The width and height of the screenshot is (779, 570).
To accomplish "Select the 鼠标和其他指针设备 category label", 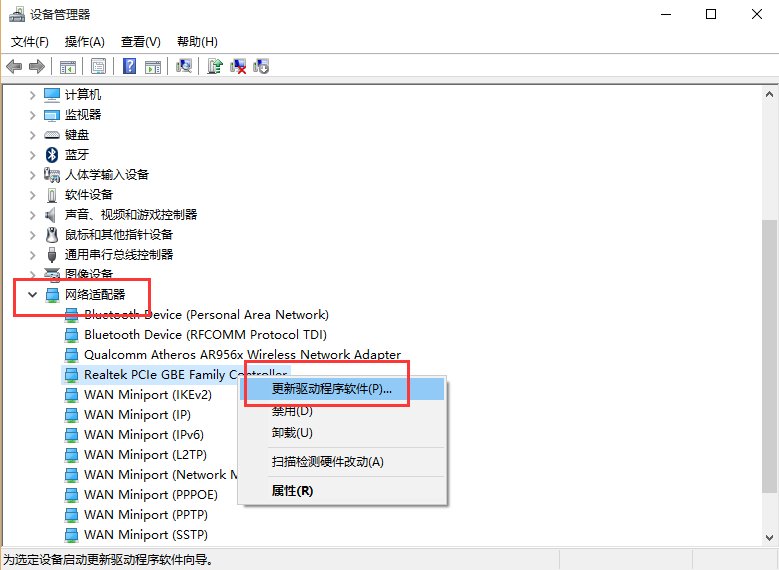I will (119, 235).
